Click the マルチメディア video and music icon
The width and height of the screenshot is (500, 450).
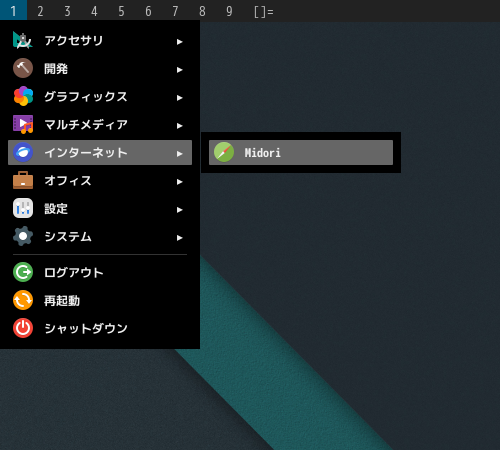point(23,124)
